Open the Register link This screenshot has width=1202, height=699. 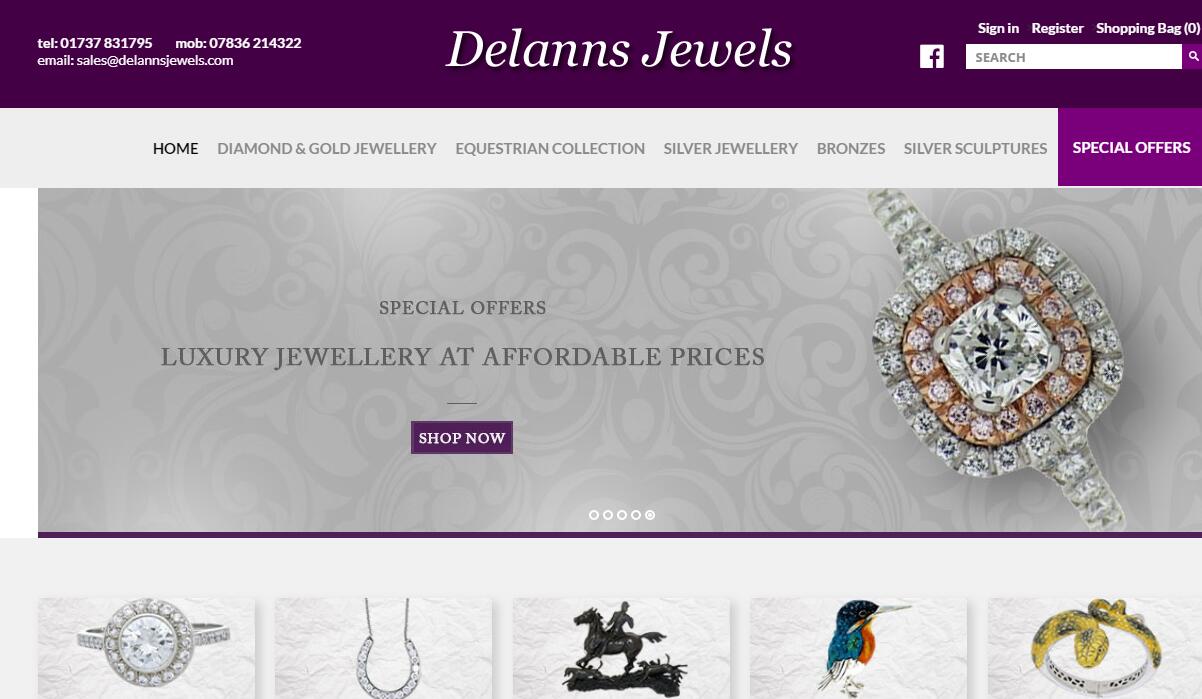pos(1058,28)
